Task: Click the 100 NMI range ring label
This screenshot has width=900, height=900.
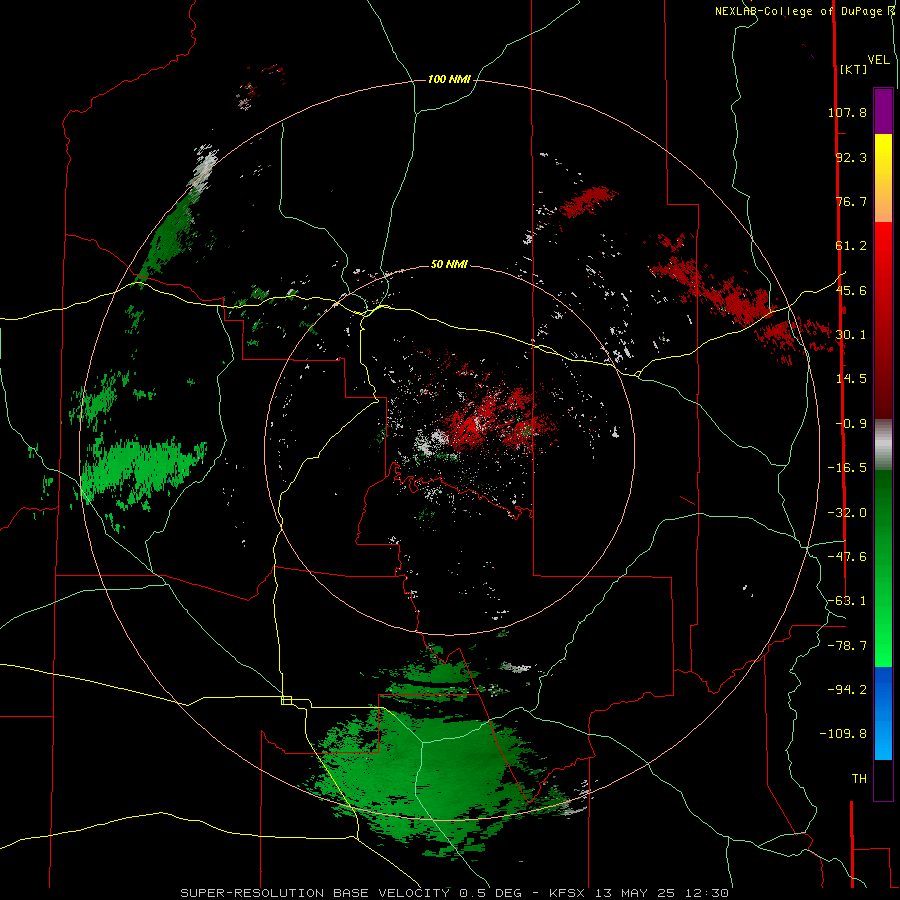Action: pyautogui.click(x=449, y=79)
